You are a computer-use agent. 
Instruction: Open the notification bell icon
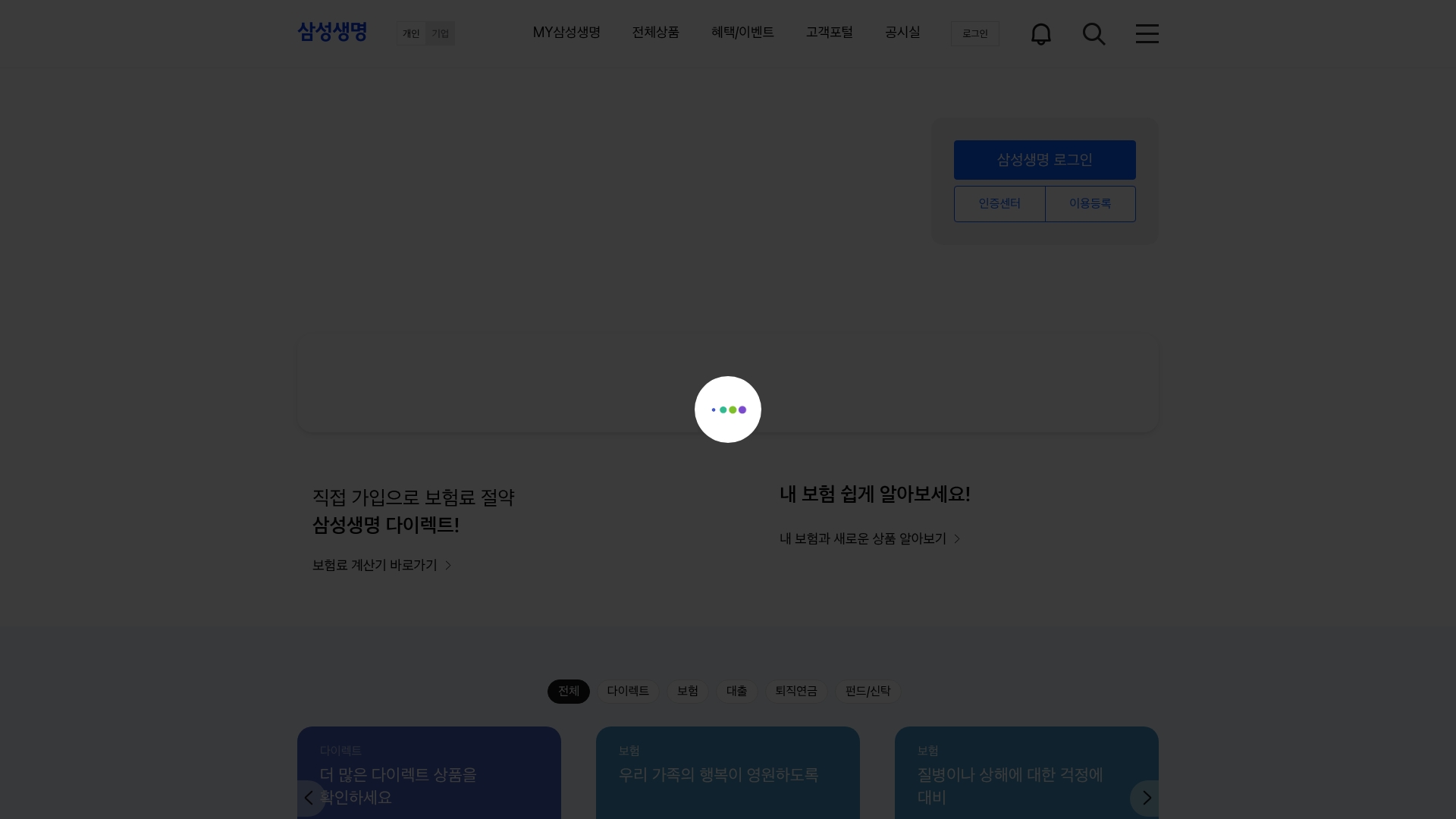[1041, 33]
